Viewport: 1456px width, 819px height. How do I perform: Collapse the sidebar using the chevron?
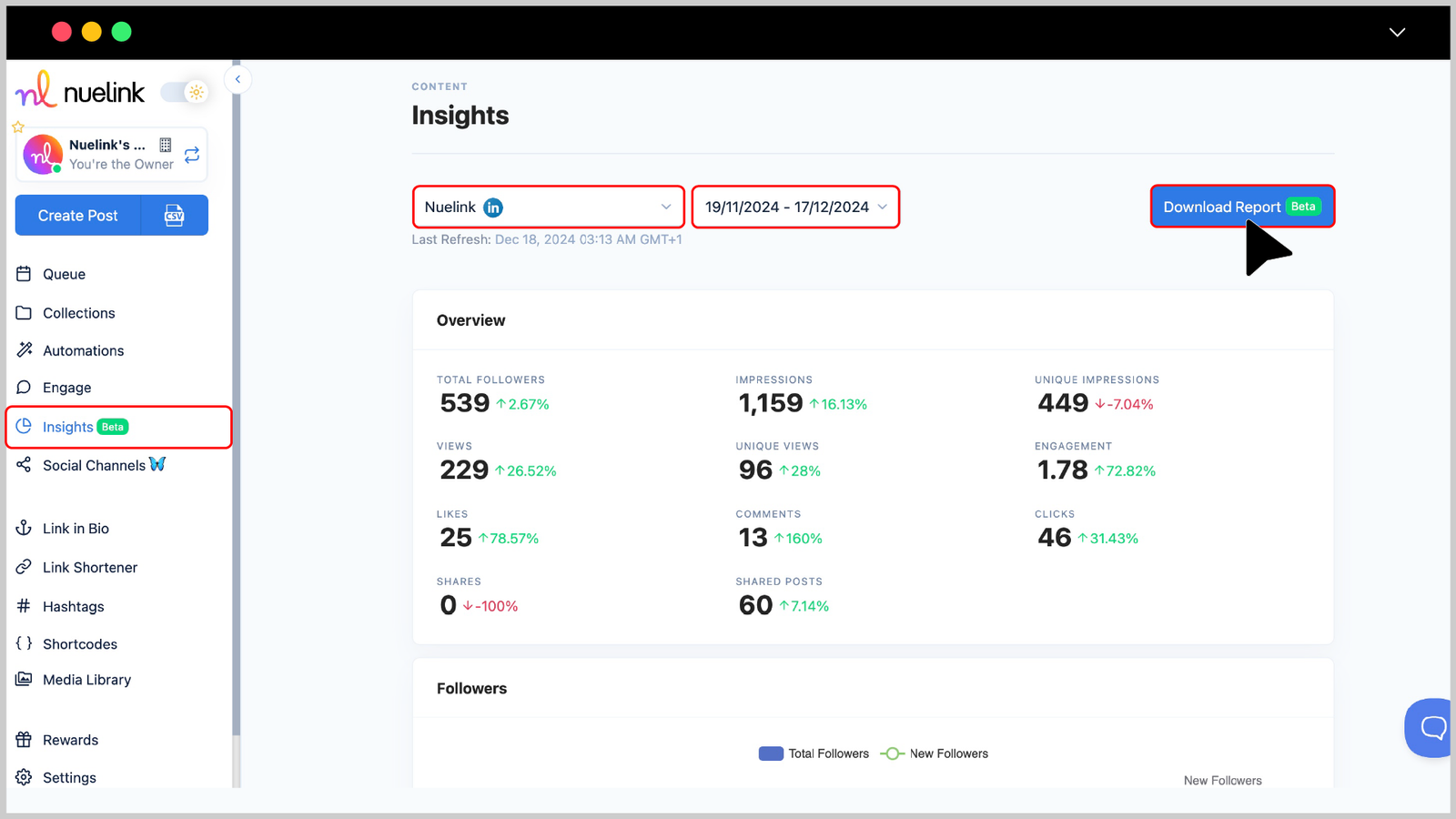point(238,79)
